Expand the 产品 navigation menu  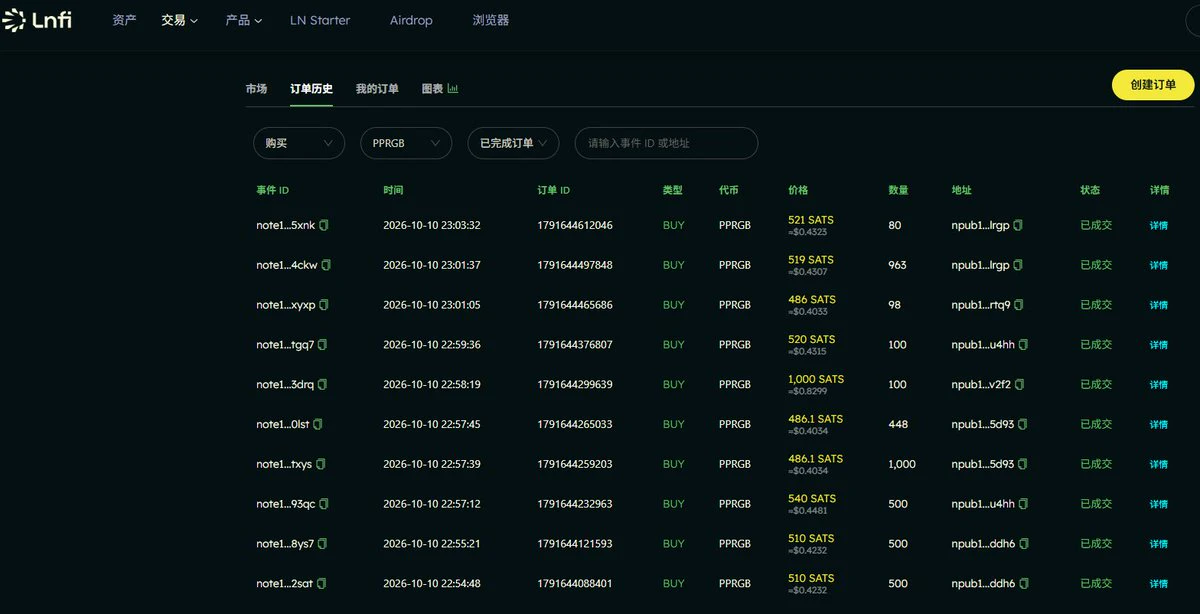(244, 20)
